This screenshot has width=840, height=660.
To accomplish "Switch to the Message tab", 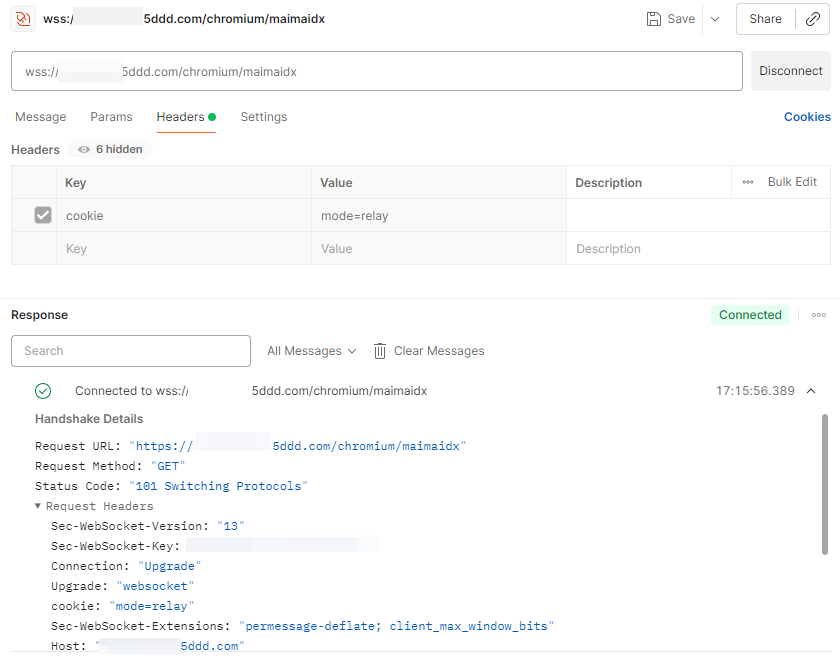I will (x=40, y=117).
